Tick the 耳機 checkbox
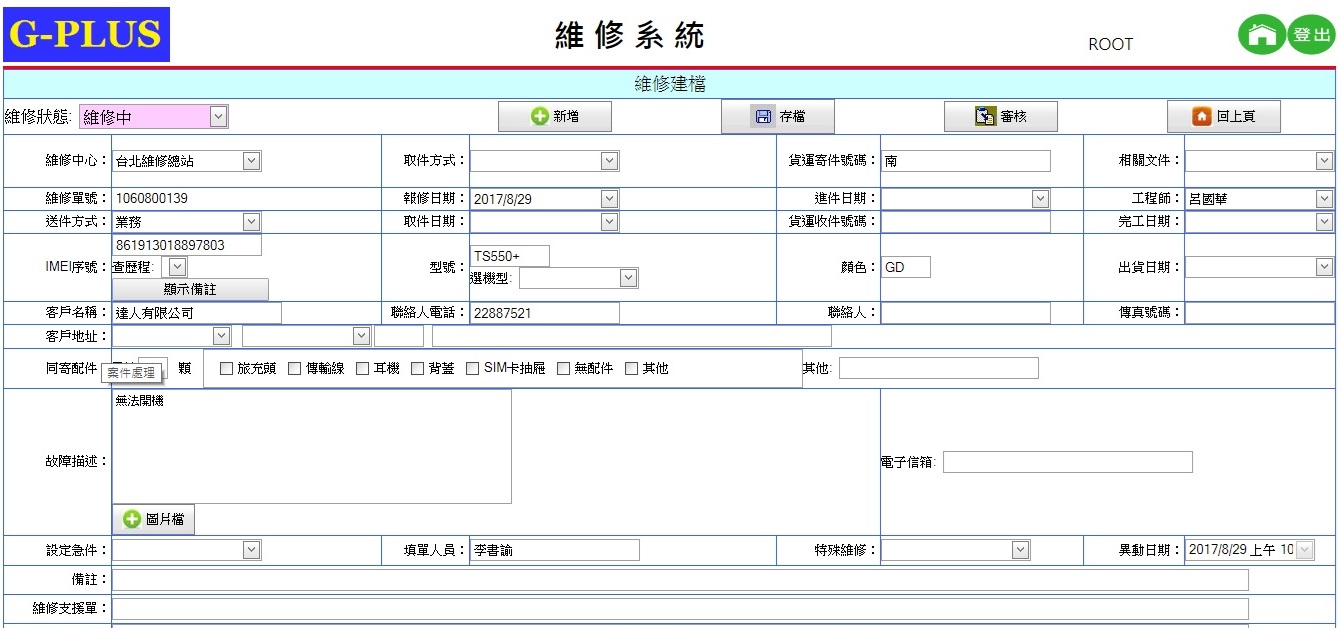 tap(363, 369)
